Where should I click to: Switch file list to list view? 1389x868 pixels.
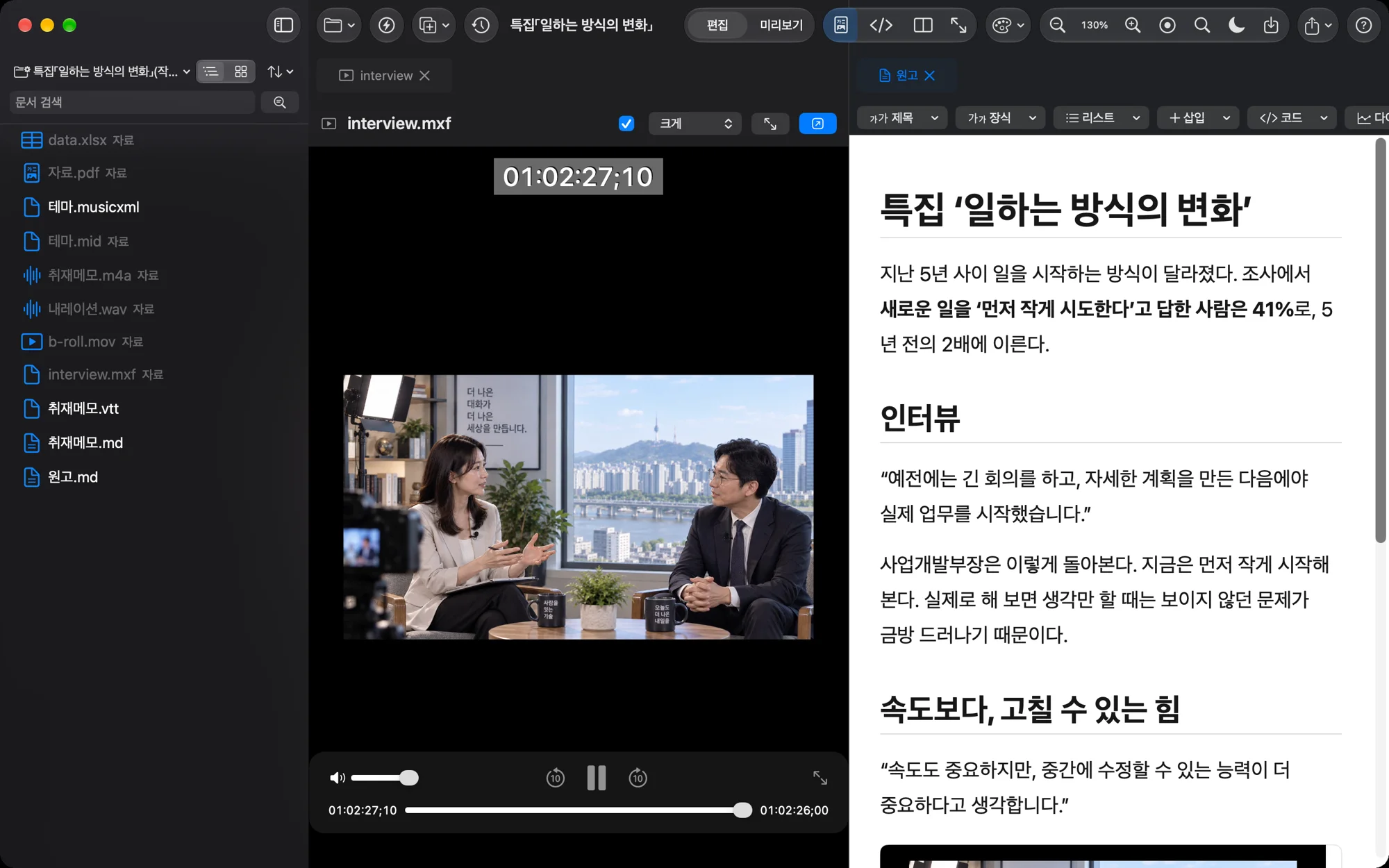click(x=211, y=72)
